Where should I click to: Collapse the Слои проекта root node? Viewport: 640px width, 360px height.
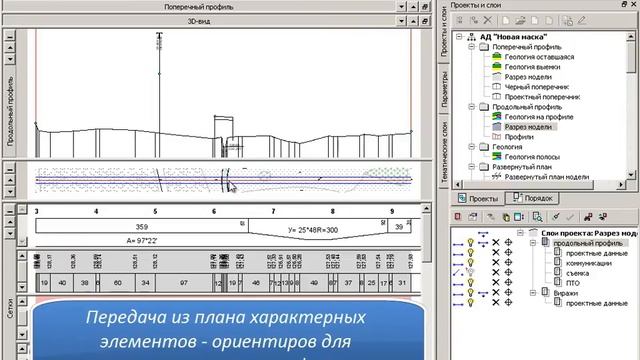tap(520, 233)
